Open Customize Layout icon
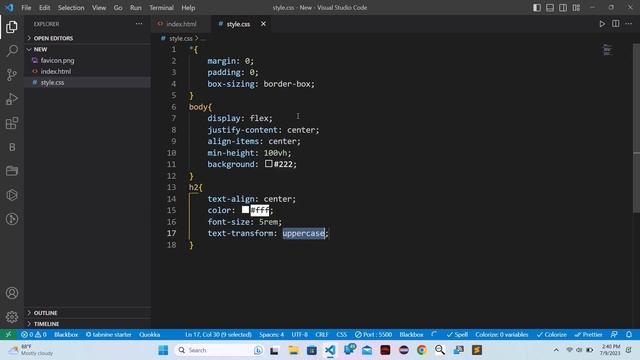The width and height of the screenshot is (640, 360). click(576, 7)
